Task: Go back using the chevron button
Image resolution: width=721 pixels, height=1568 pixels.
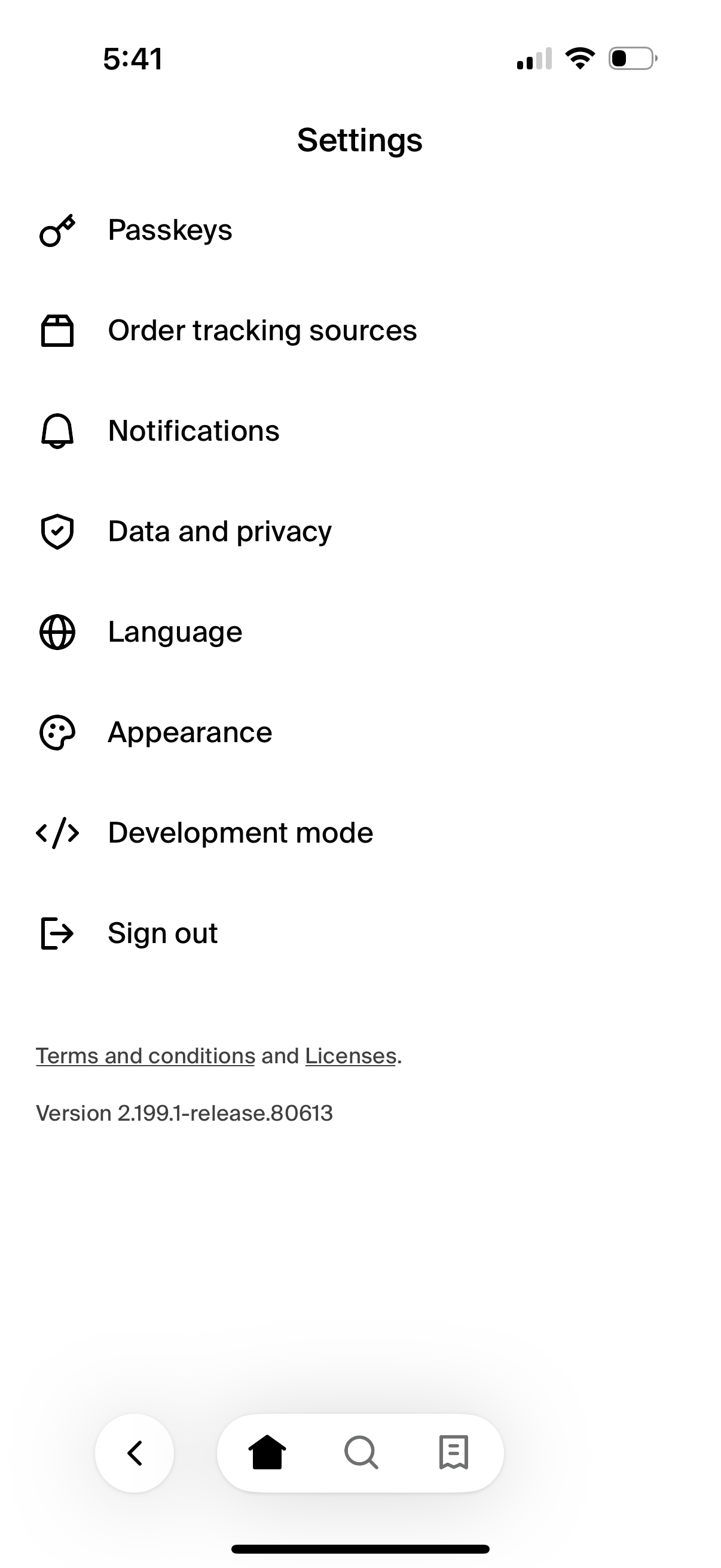Action: (135, 1453)
